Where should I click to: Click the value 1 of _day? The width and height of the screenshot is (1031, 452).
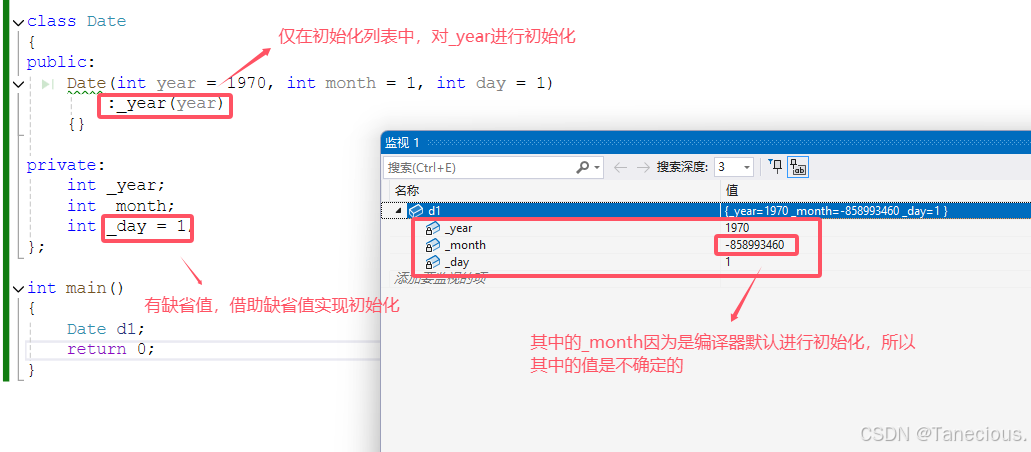[728, 263]
